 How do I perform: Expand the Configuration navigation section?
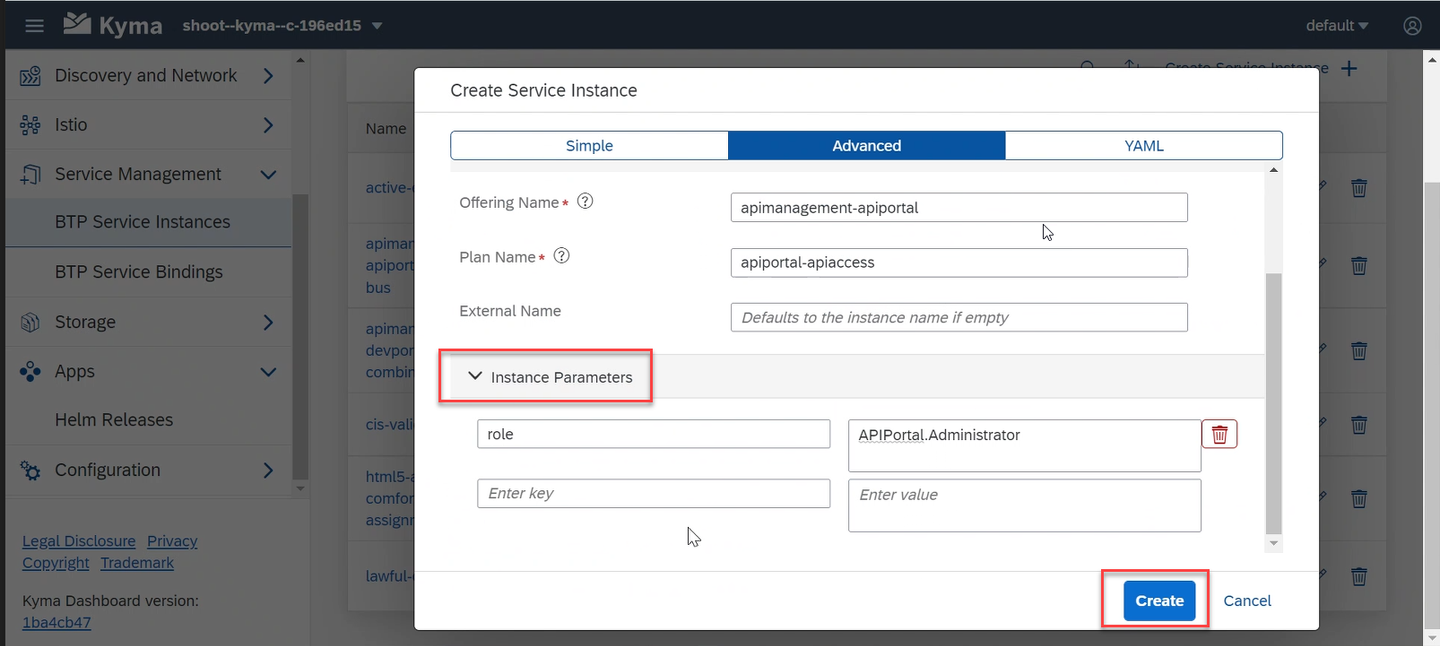click(268, 470)
